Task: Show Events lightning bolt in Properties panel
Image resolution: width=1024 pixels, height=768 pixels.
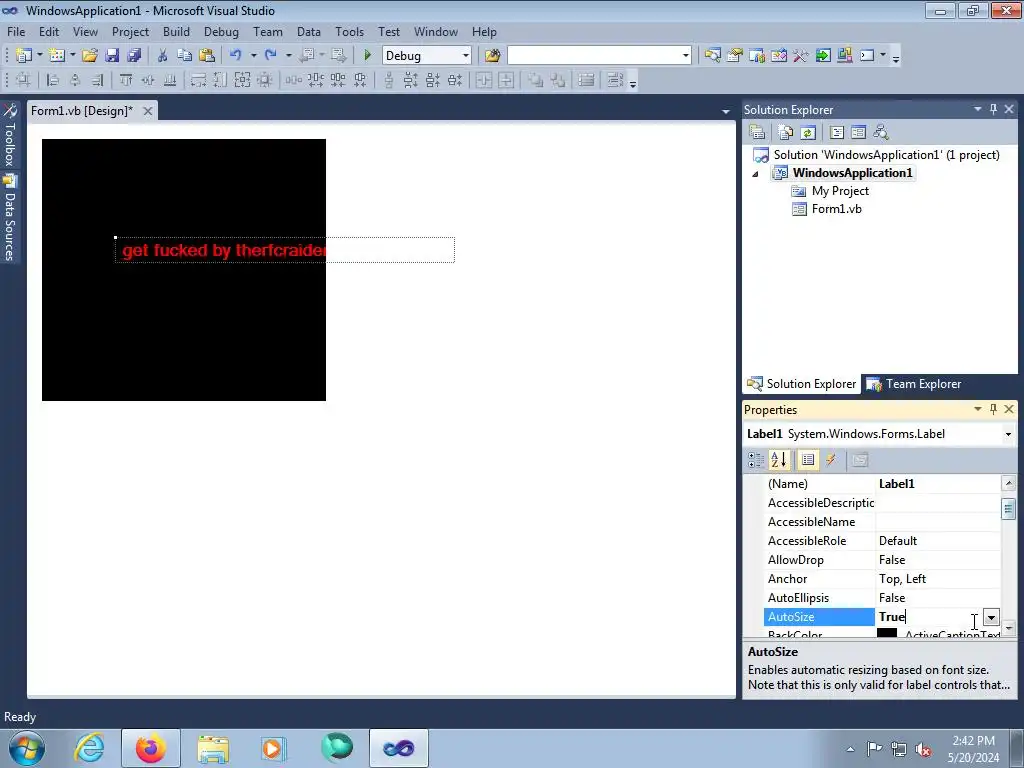Action: click(830, 460)
